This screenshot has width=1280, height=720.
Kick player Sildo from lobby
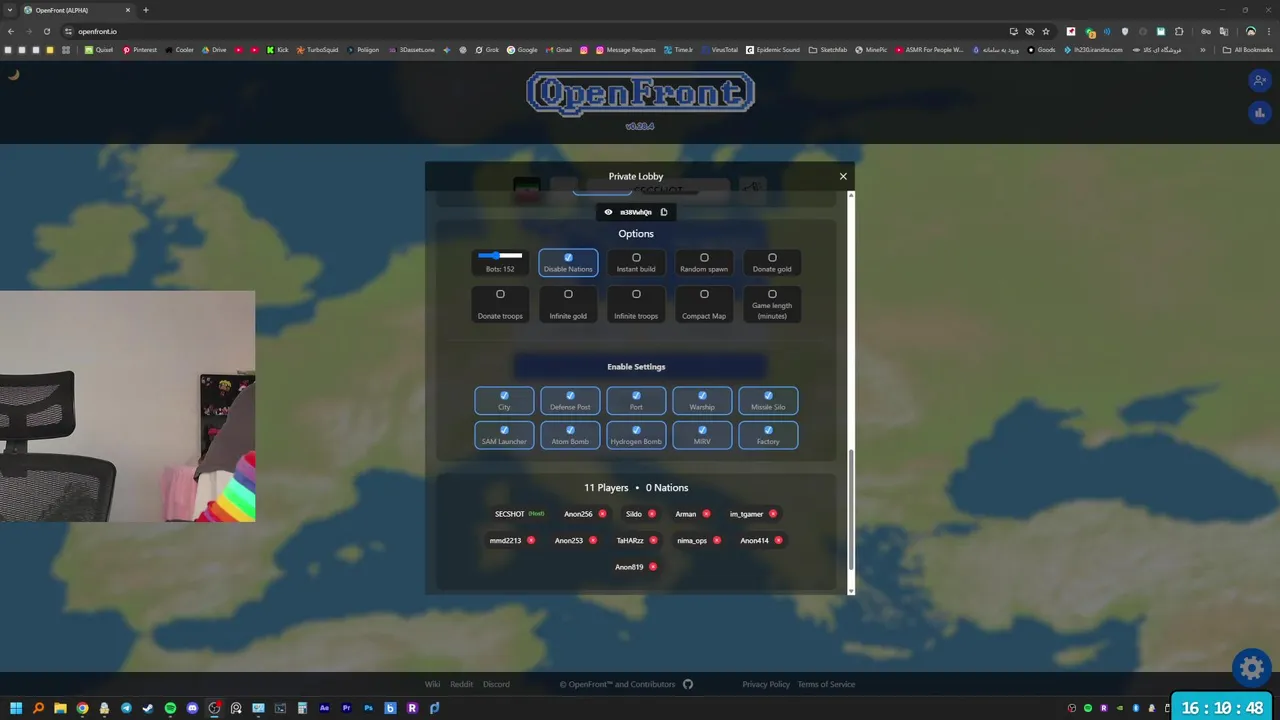[x=652, y=514]
